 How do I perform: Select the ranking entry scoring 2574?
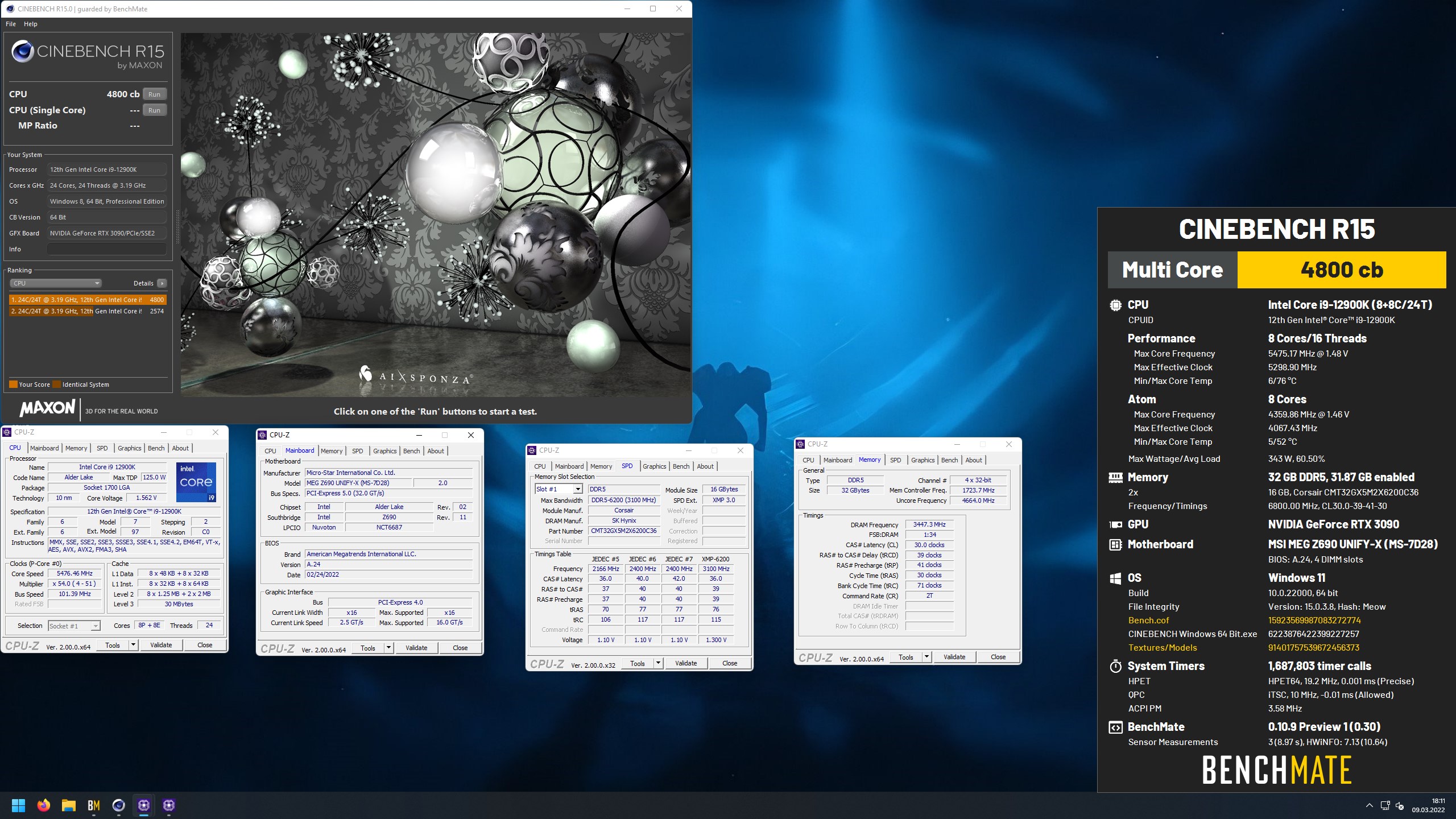[x=88, y=311]
